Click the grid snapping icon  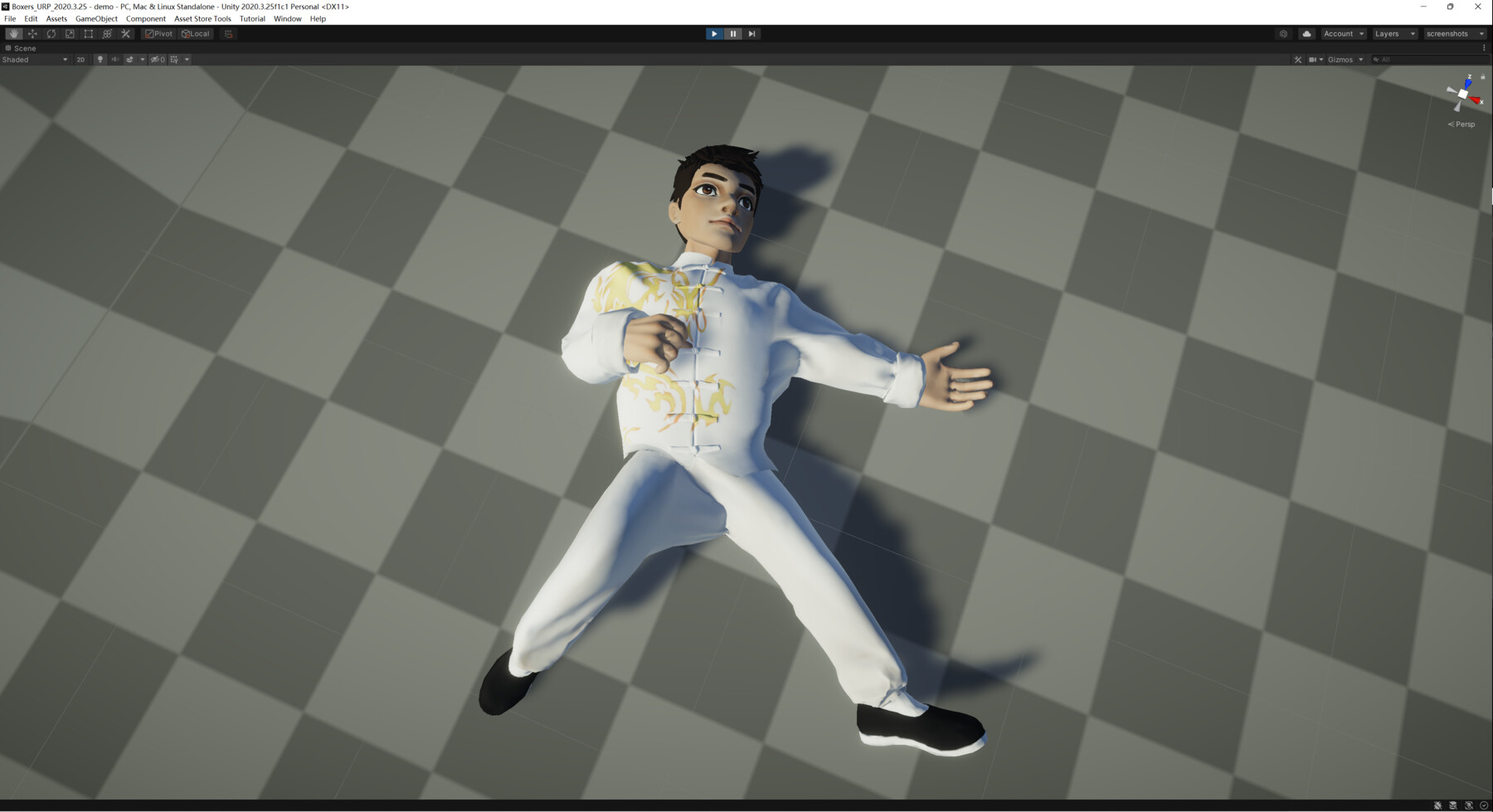tap(229, 34)
